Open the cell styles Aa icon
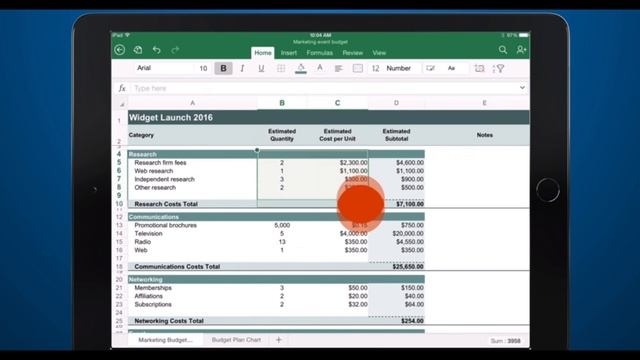Viewport: 640px width, 360px height. click(x=451, y=68)
